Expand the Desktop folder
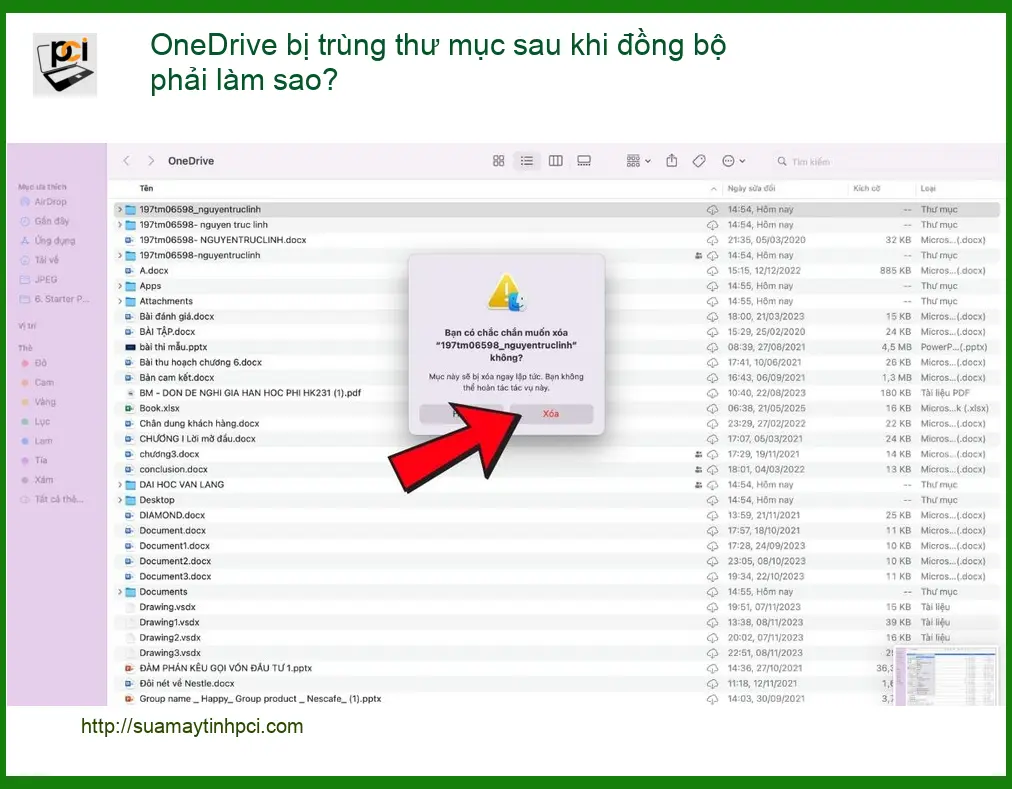This screenshot has width=1012, height=789. pyautogui.click(x=119, y=500)
